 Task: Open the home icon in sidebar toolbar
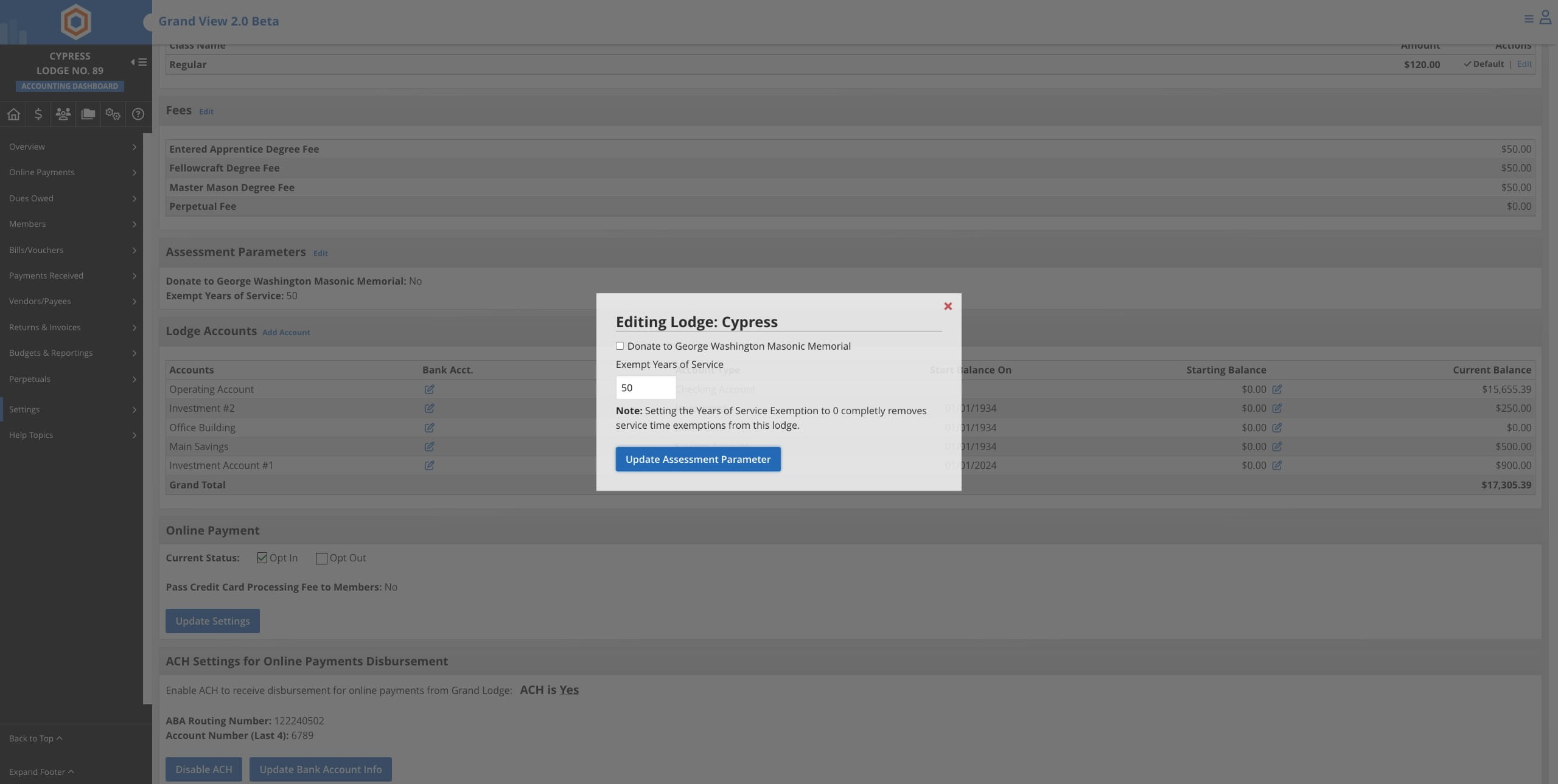pyautogui.click(x=13, y=114)
